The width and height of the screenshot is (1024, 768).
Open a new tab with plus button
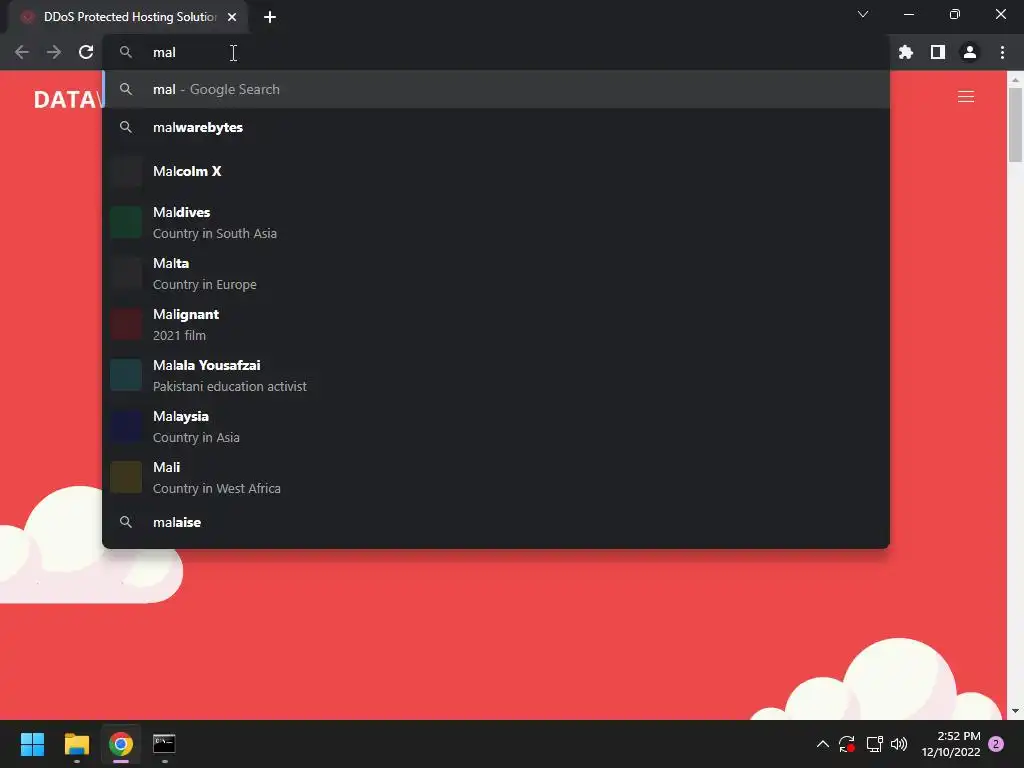270,17
